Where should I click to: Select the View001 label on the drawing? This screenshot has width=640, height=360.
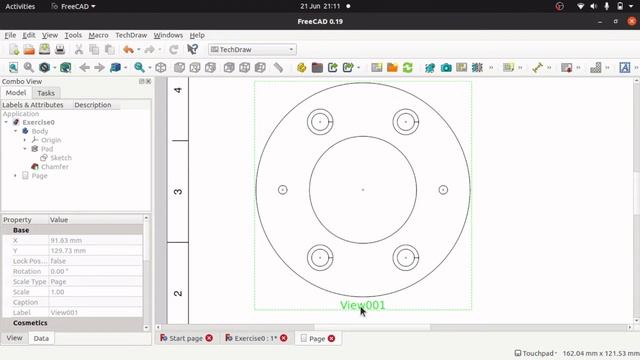coord(362,305)
